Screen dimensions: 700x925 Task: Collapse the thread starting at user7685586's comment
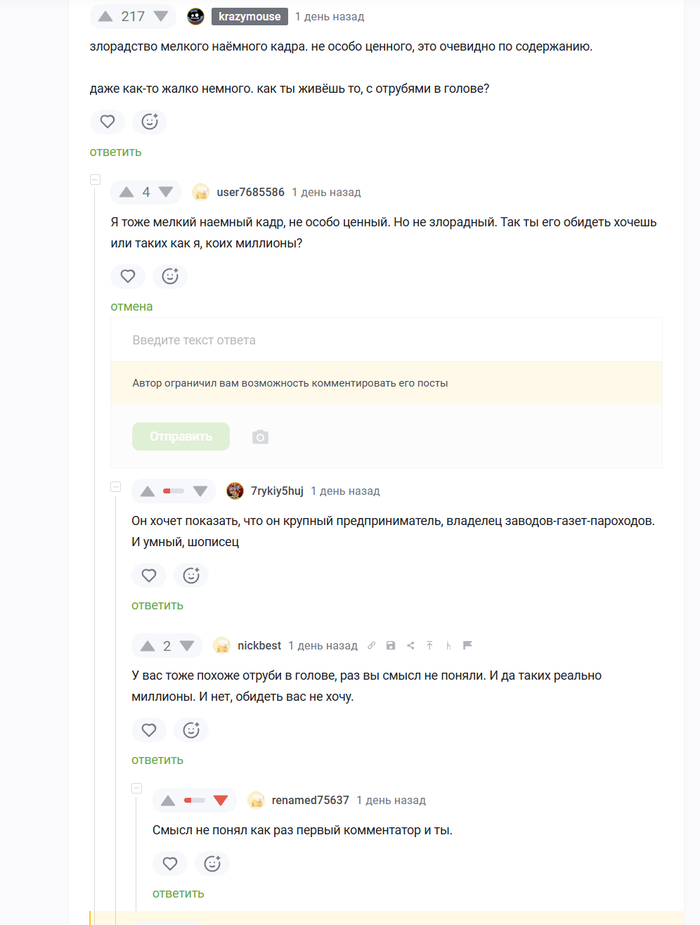pos(95,180)
